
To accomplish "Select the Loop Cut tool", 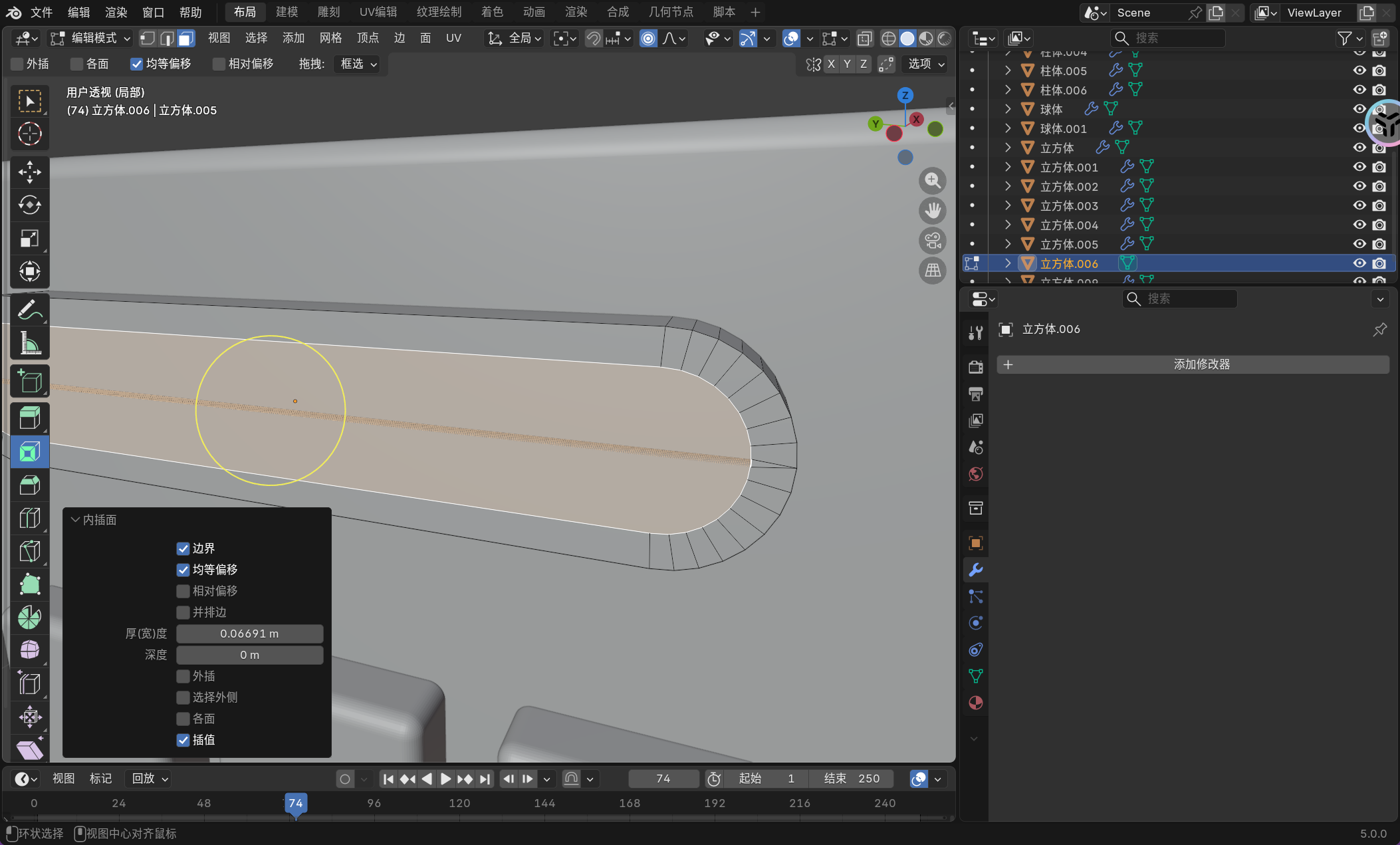I will tap(29, 519).
